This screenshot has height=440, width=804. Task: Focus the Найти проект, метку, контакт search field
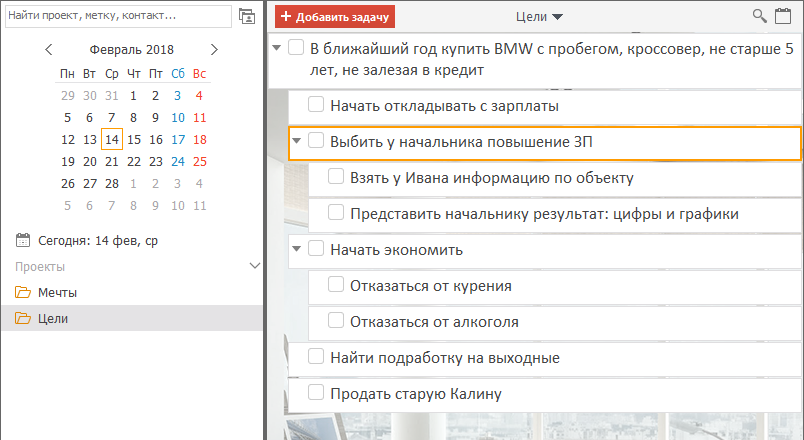click(118, 16)
